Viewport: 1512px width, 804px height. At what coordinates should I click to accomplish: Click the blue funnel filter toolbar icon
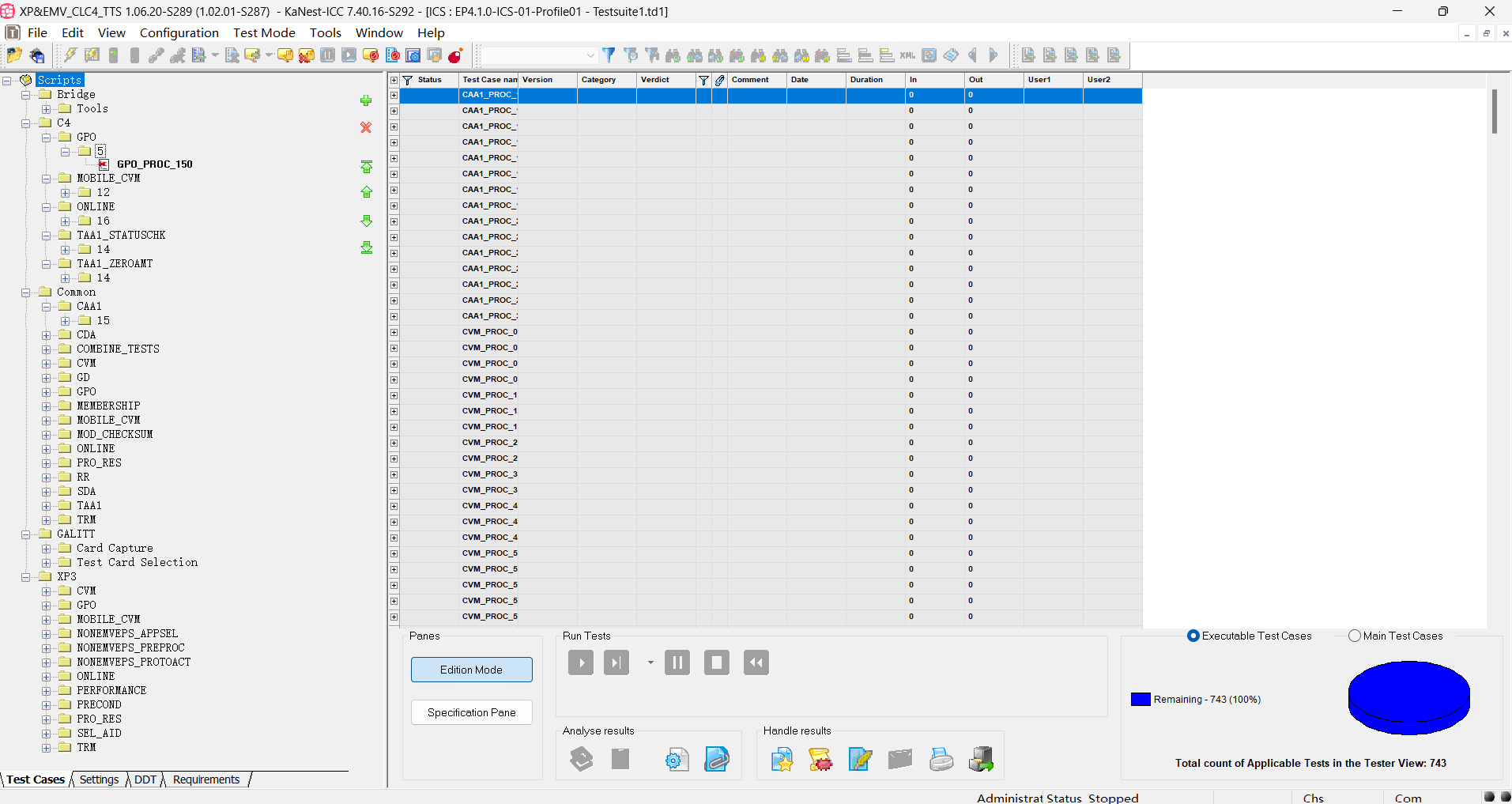point(609,55)
